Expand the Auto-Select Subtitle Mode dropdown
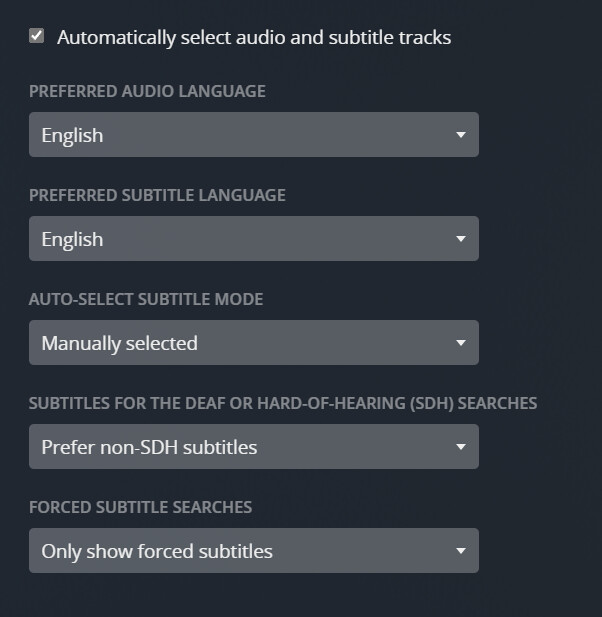 [253, 343]
